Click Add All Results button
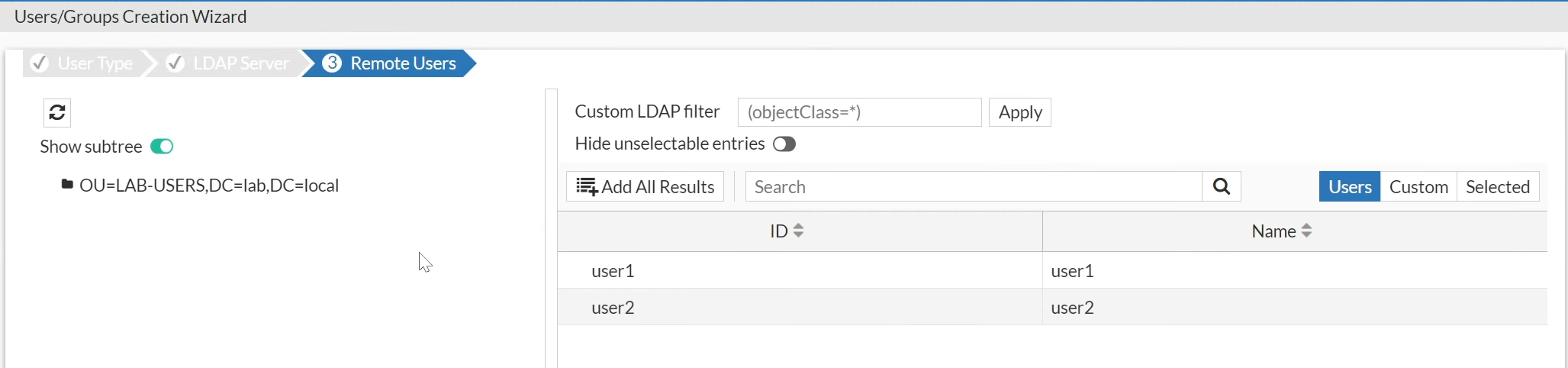1568x368 pixels. pyautogui.click(x=645, y=187)
